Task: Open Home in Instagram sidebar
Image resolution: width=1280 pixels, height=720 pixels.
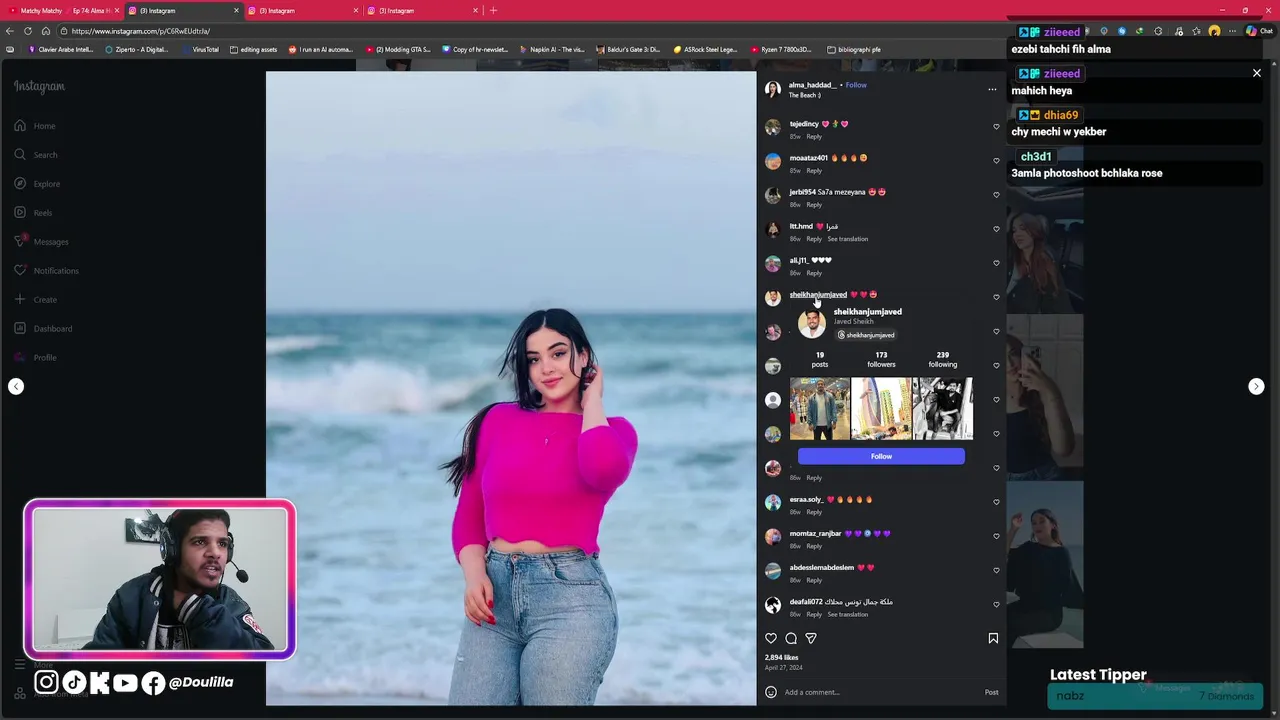Action: click(x=36, y=126)
